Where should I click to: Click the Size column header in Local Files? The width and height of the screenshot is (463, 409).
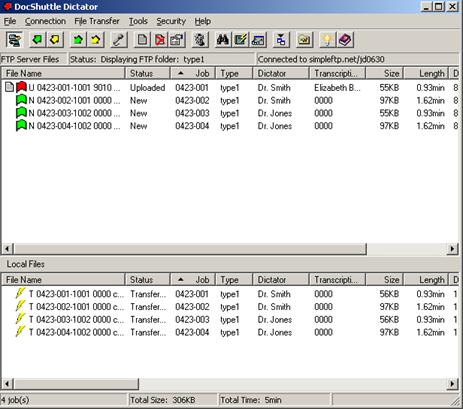pyautogui.click(x=385, y=280)
